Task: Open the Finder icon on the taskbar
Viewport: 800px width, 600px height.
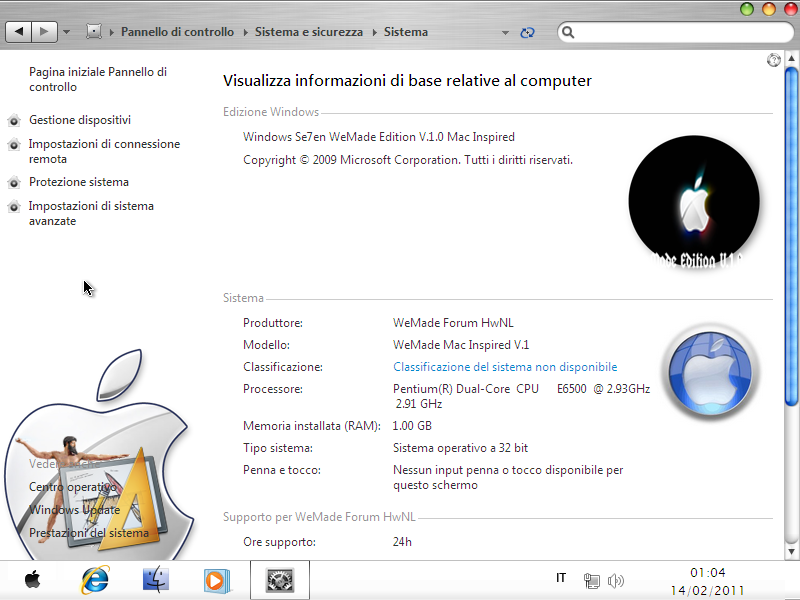Action: click(x=156, y=580)
